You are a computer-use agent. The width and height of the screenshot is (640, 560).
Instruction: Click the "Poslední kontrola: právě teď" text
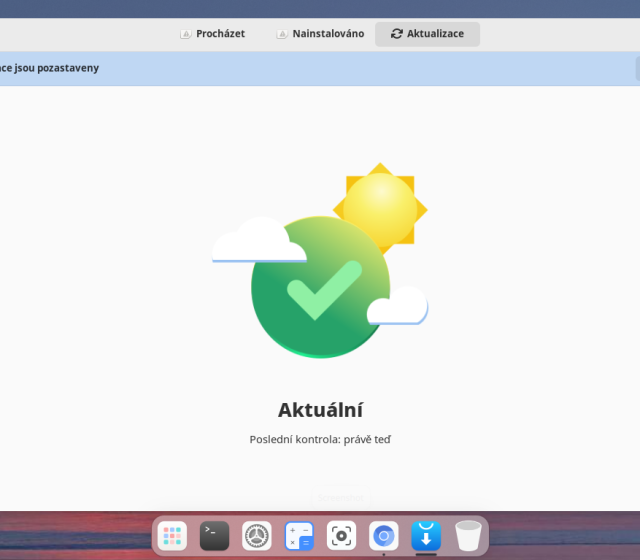tap(320, 439)
